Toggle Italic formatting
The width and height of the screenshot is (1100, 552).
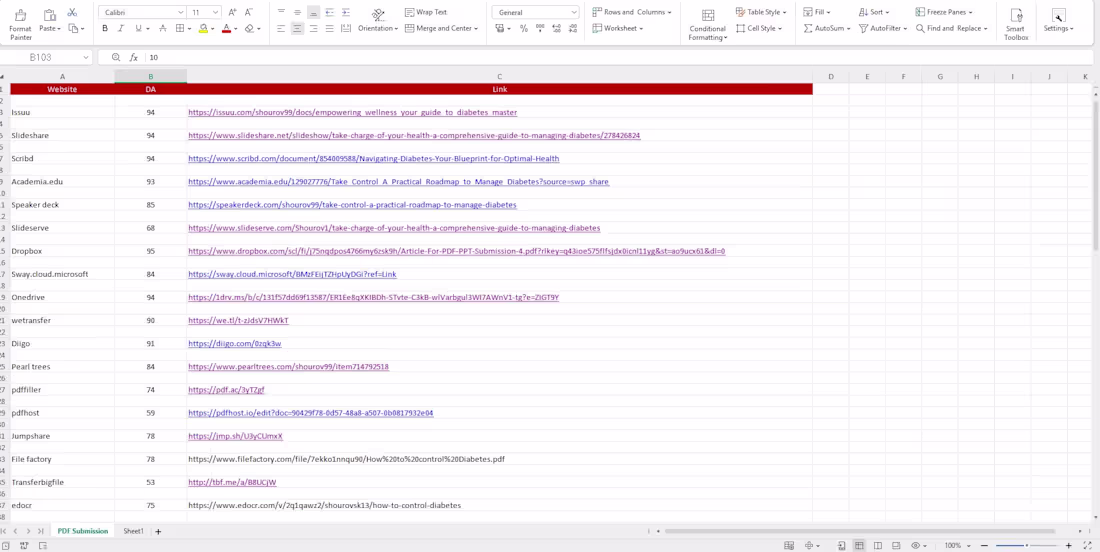pyautogui.click(x=121, y=28)
